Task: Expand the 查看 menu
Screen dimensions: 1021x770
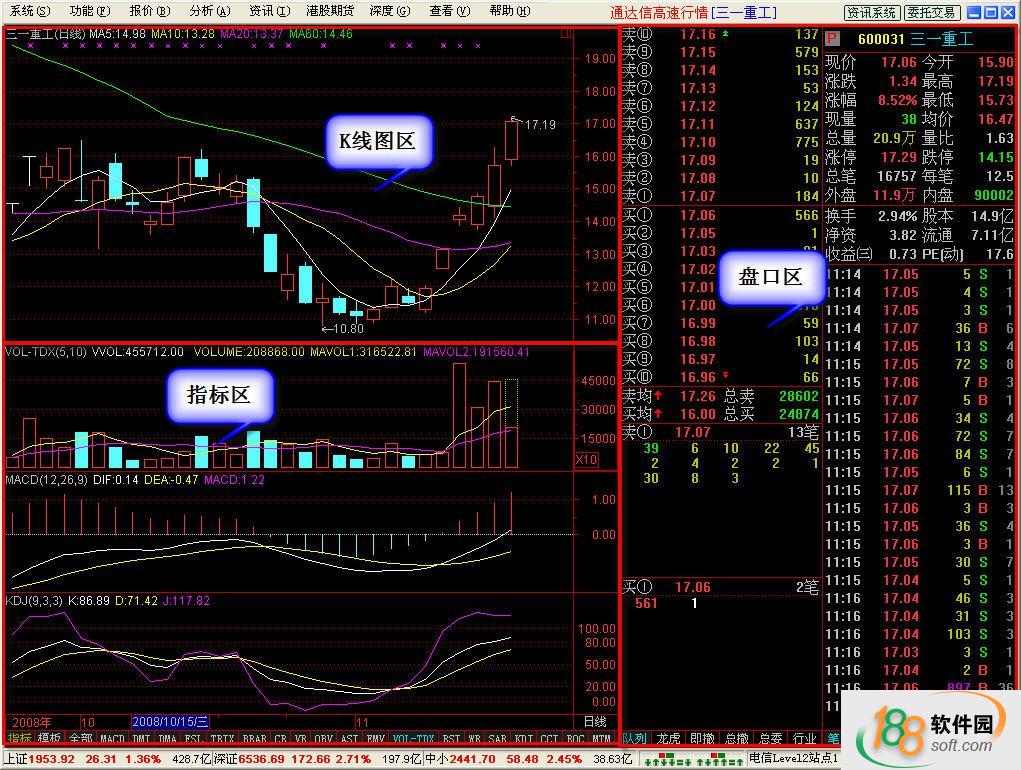Action: (449, 11)
